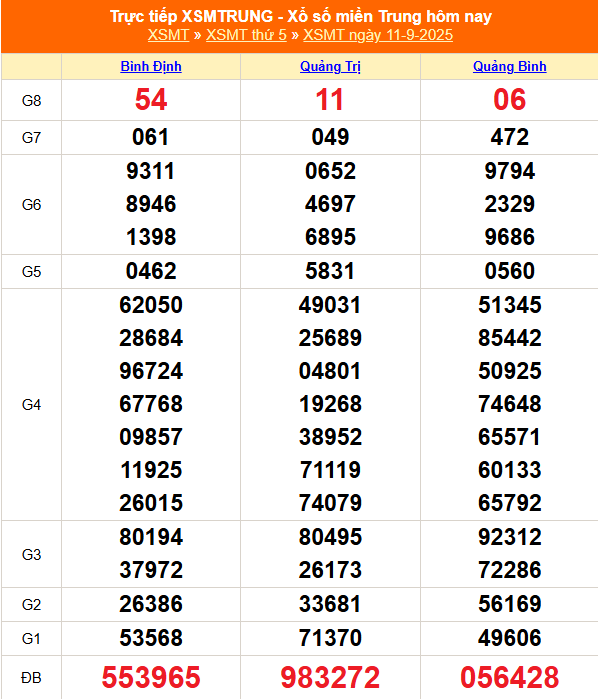Open the Bình Định province link
This screenshot has width=598, height=699.
click(x=151, y=66)
